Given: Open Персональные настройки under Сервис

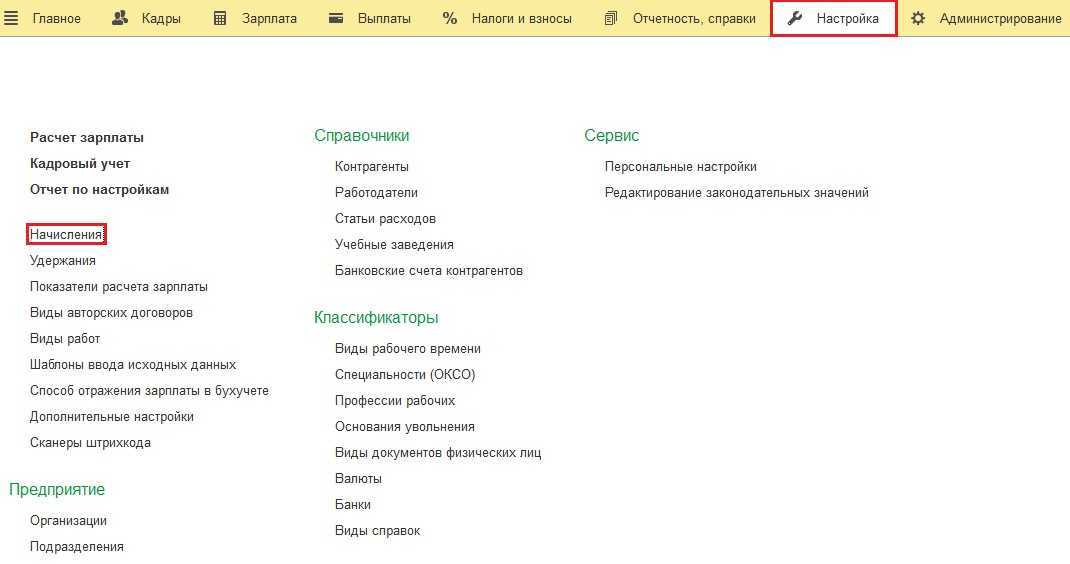Looking at the screenshot, I should [681, 166].
